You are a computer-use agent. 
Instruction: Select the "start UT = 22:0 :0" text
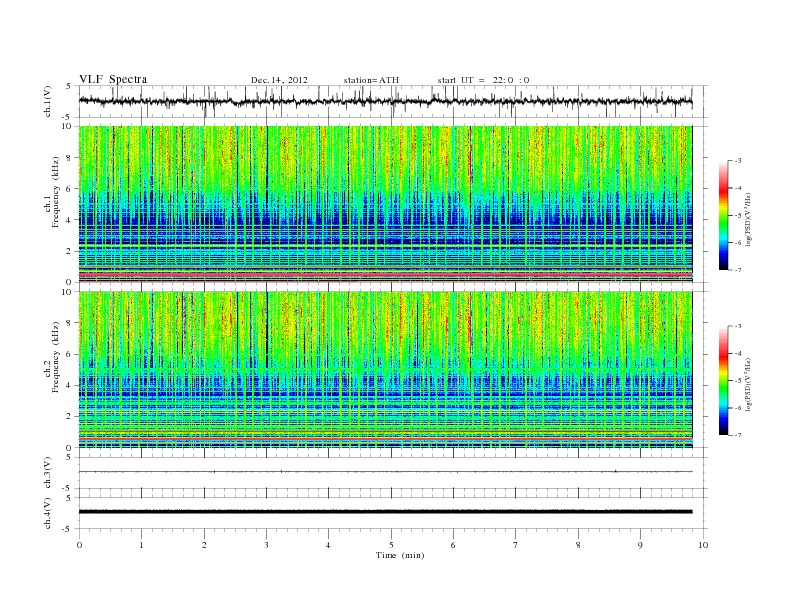pyautogui.click(x=483, y=80)
